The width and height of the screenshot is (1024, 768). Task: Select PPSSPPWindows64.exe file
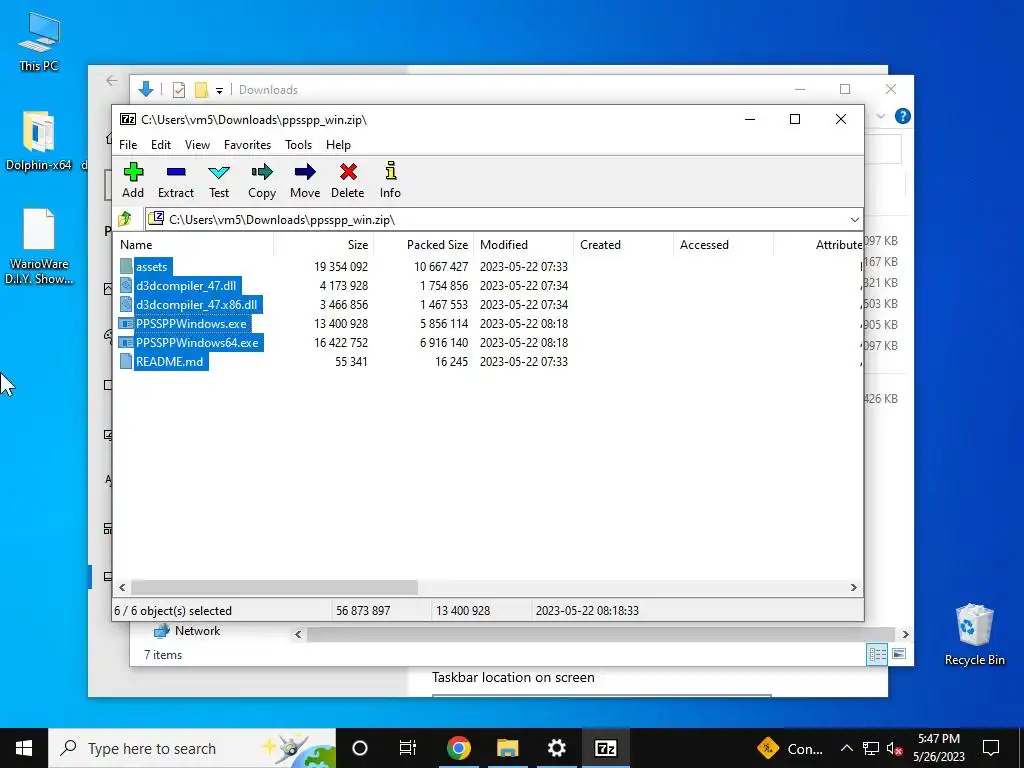[197, 342]
